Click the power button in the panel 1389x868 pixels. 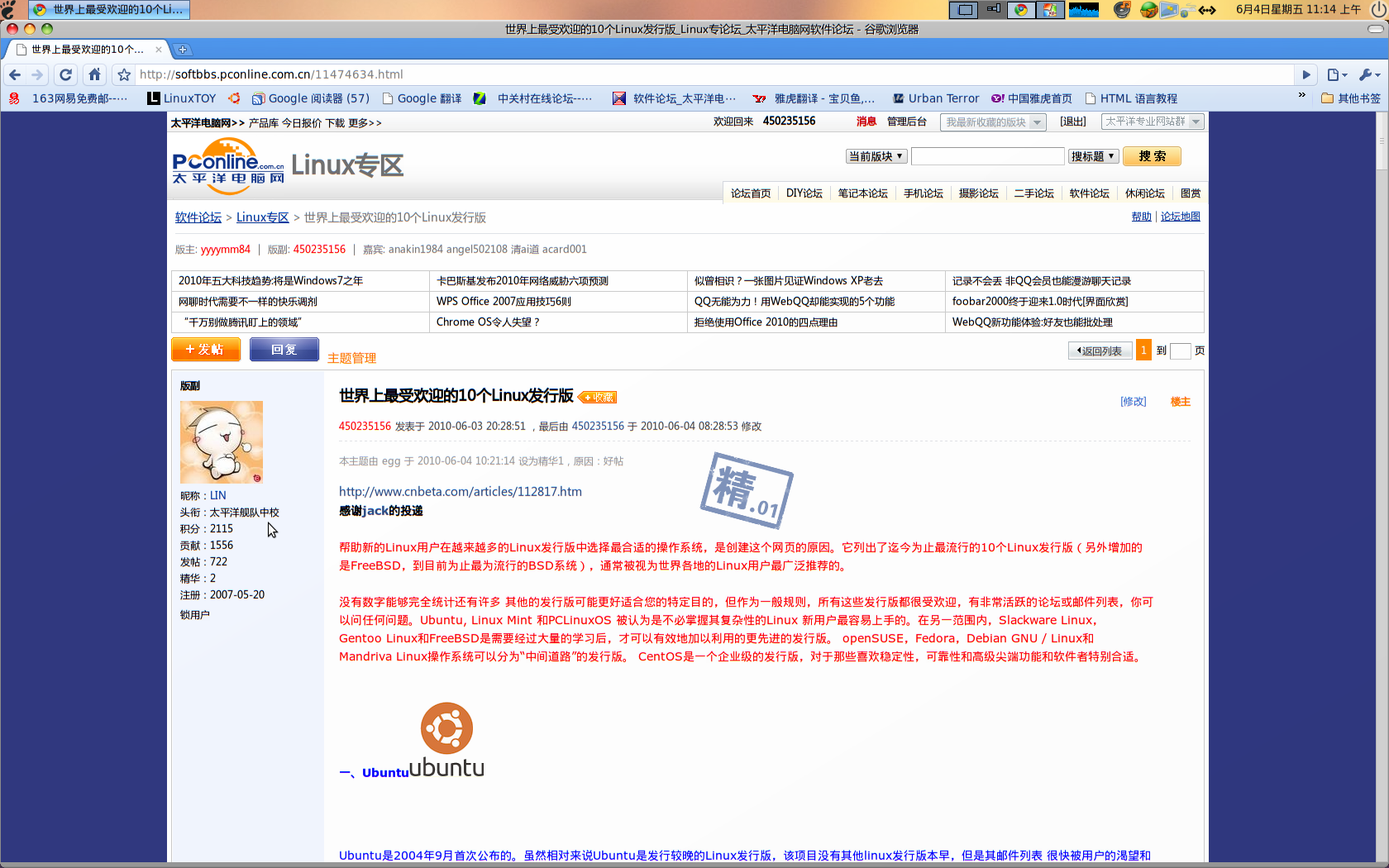tap(1378, 10)
